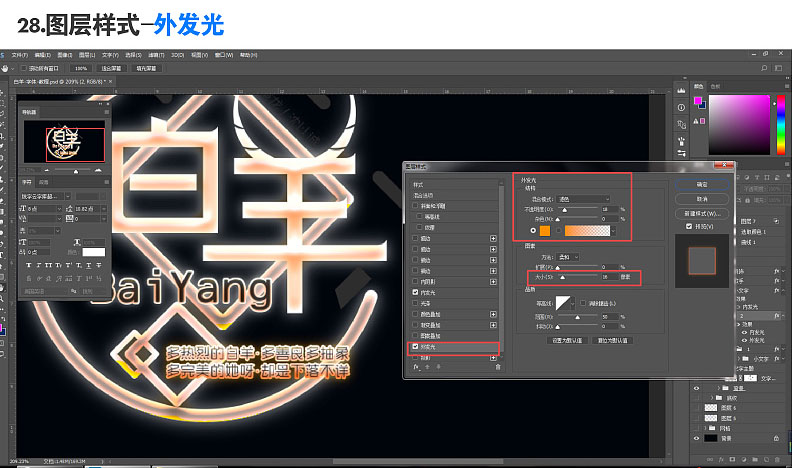Image resolution: width=800 pixels, height=468 pixels.
Task: Check 滚动所有窗口 option in options bar
Action: [23, 68]
